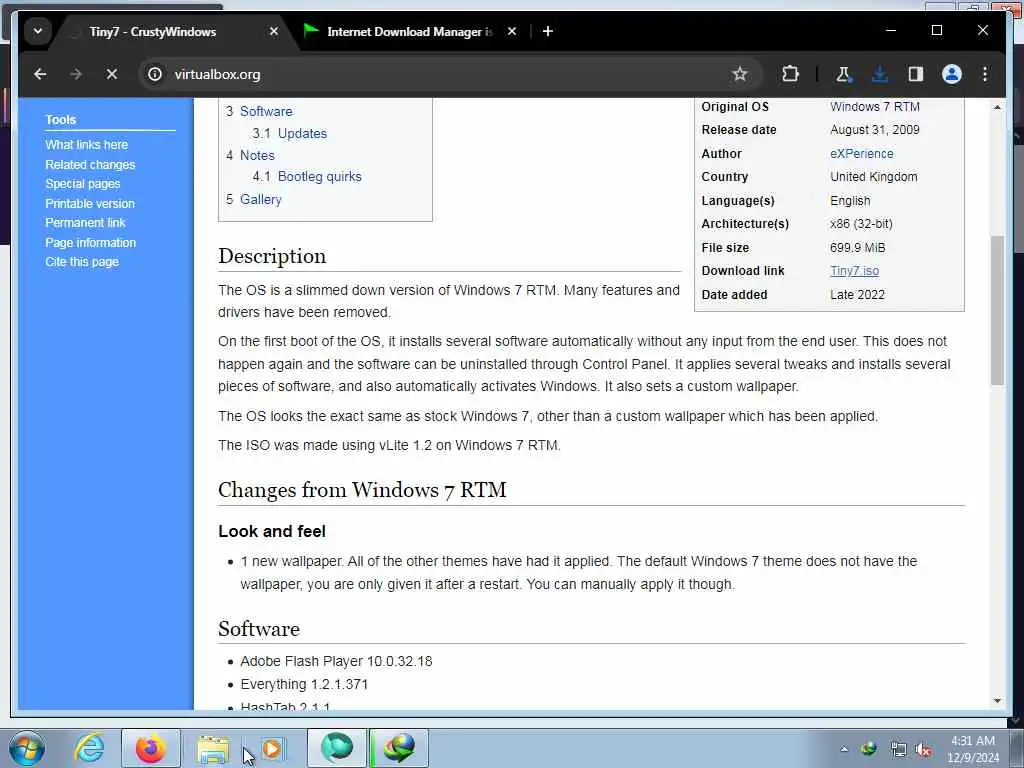The image size is (1024, 768).
Task: Download the Tiny7.iso link
Action: tap(854, 270)
